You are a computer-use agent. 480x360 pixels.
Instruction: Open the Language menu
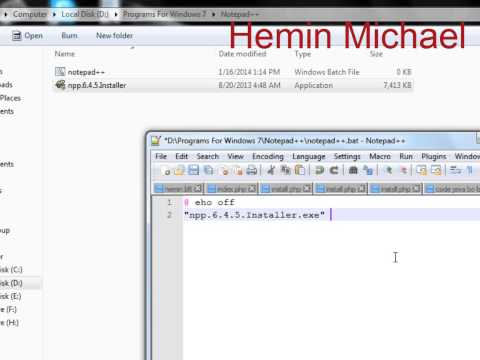point(309,156)
